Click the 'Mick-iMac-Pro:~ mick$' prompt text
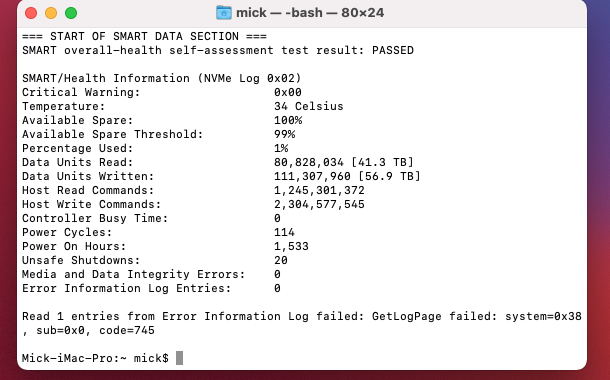The width and height of the screenshot is (610, 380). (95, 358)
